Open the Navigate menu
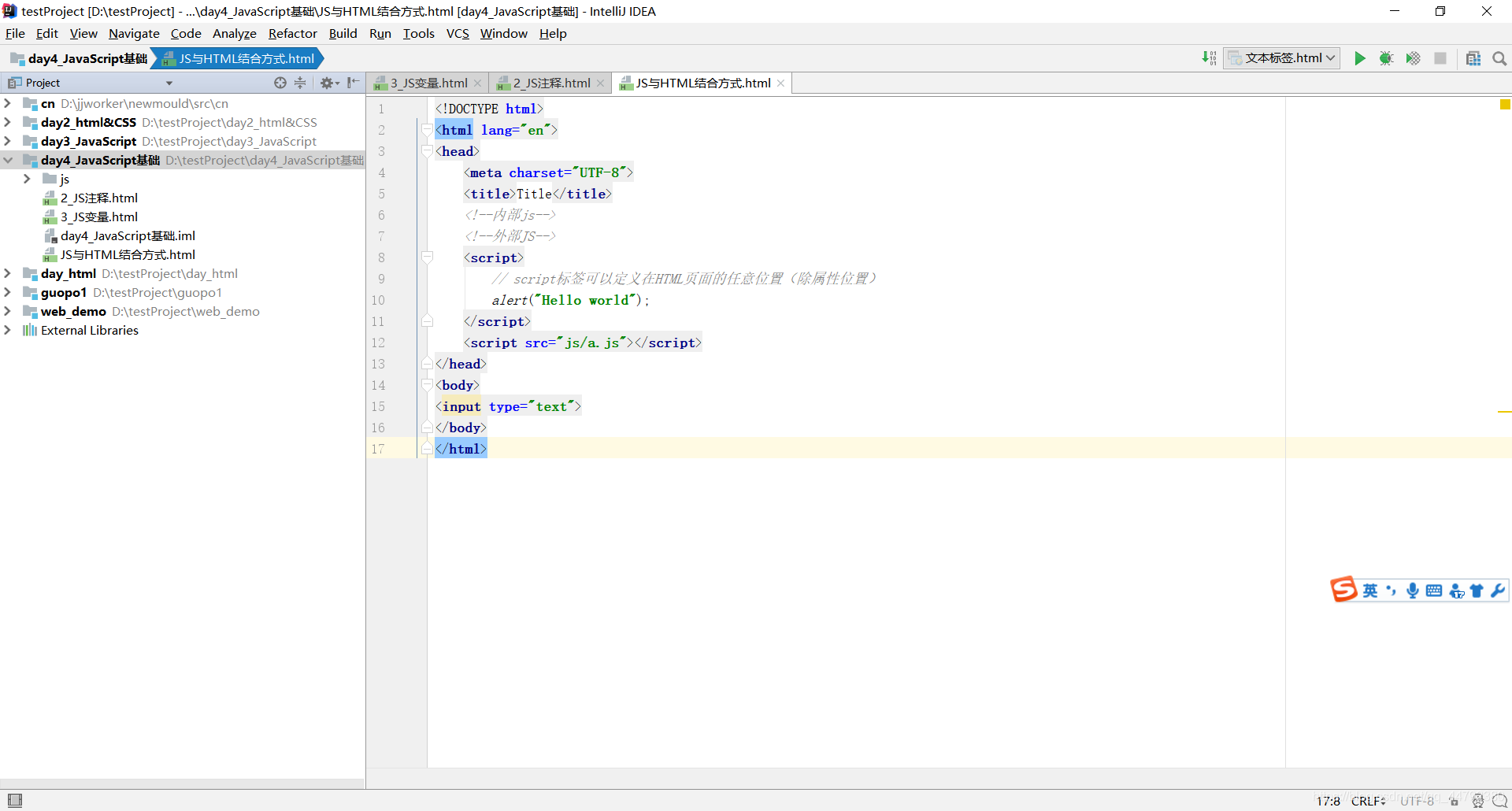Image resolution: width=1512 pixels, height=811 pixels. pos(134,33)
